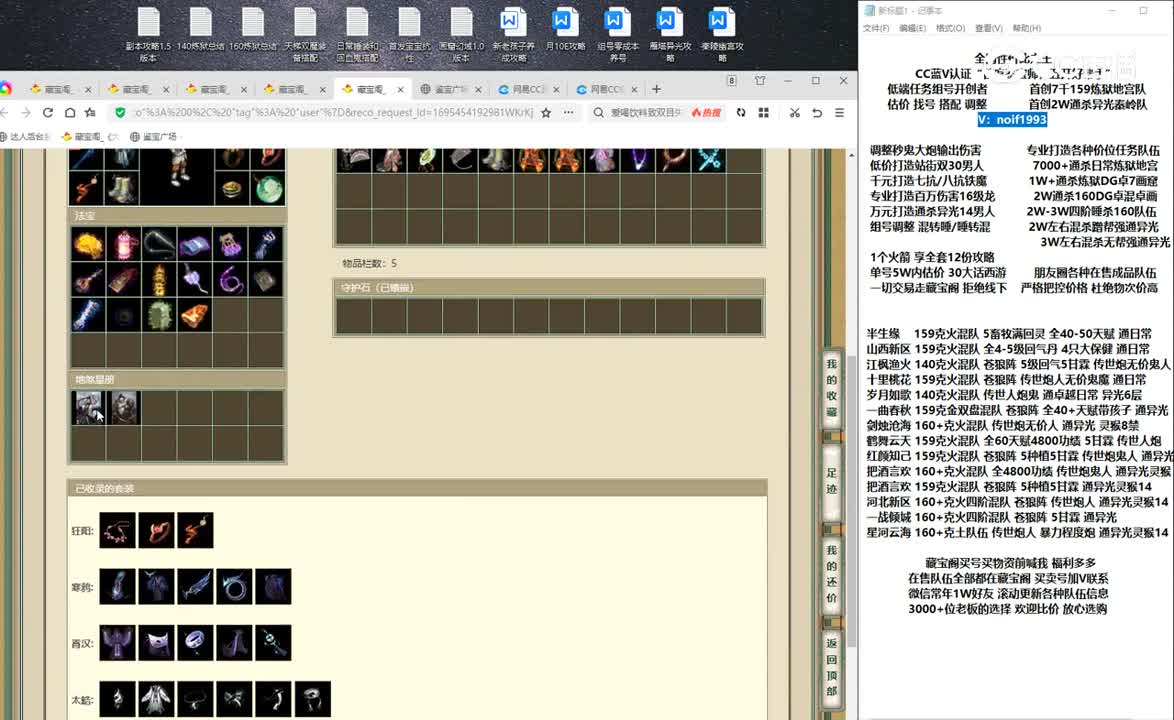
Task: Close the active 藏宝阁 tab
Action: click(x=401, y=89)
